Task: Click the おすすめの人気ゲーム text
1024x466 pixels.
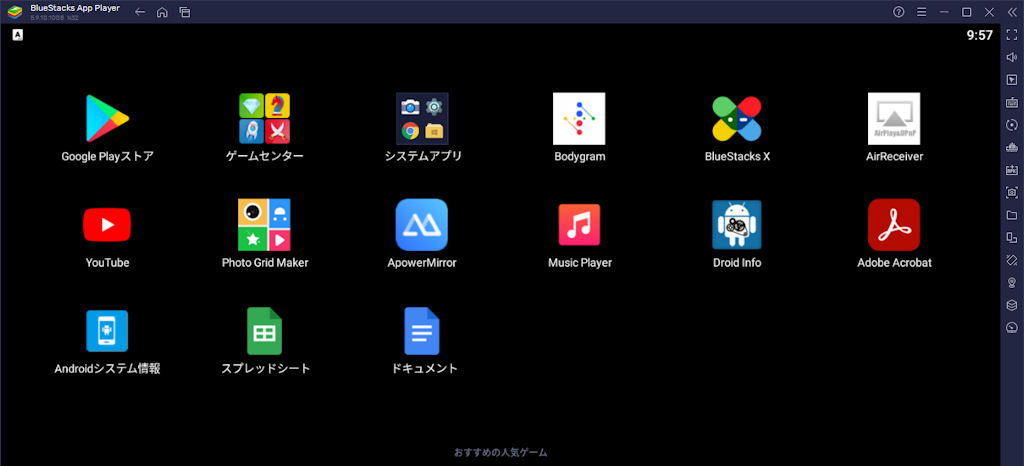Action: (500, 452)
